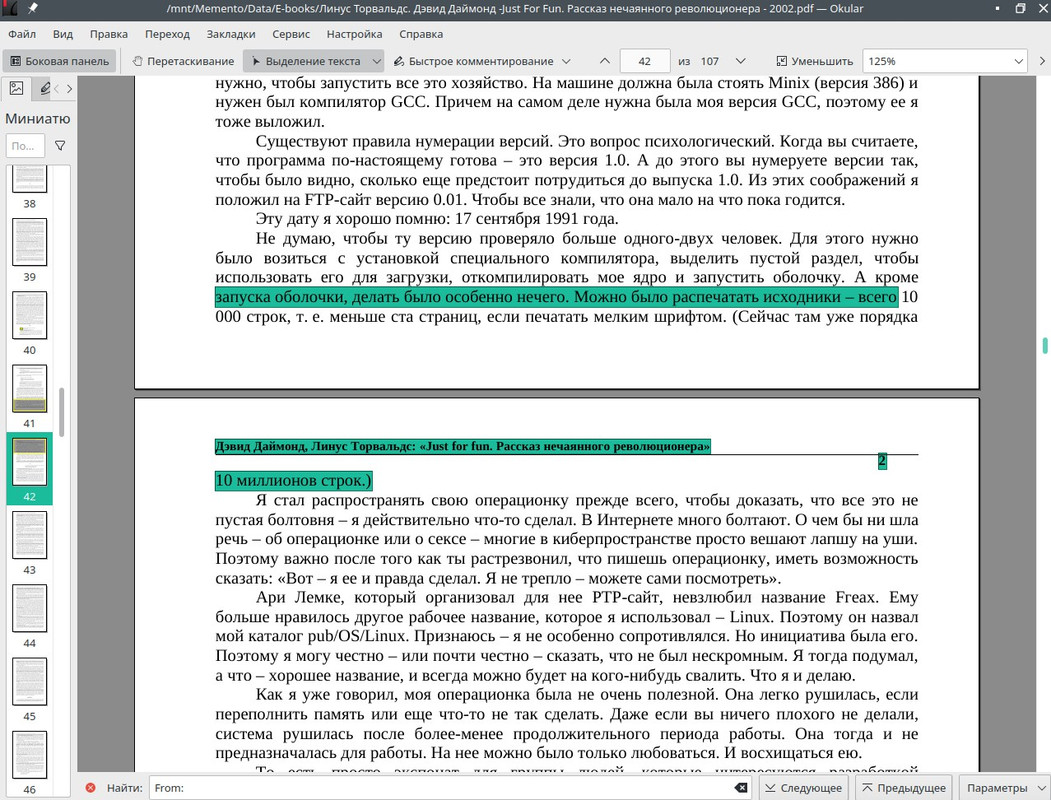The image size is (1051, 800).
Task: Select page 46 thumbnail
Action: 29,754
